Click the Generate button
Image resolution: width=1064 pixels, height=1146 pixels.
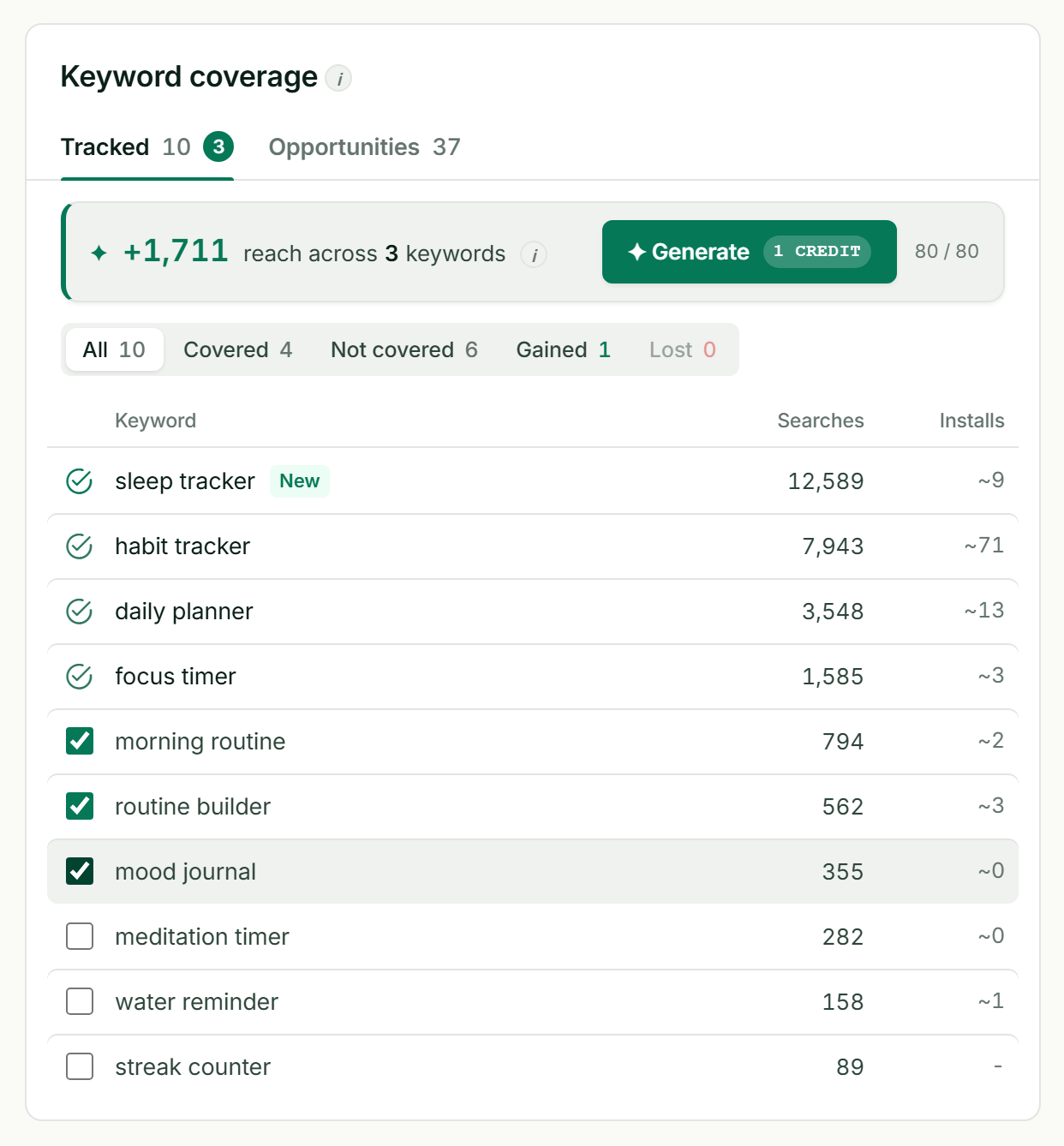pos(750,252)
